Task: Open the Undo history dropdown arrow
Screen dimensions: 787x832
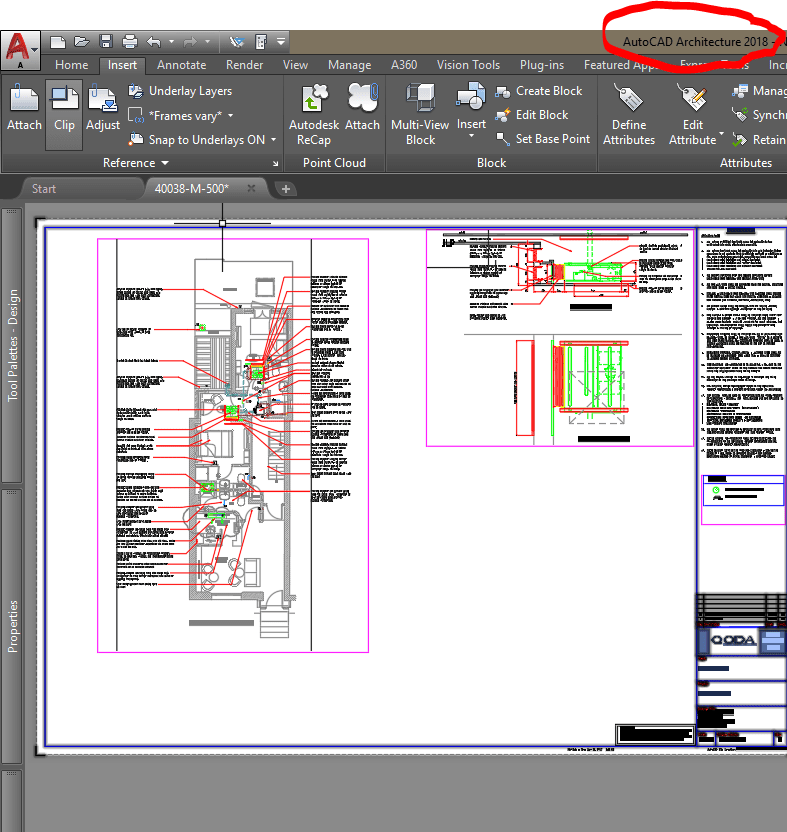Action: coord(171,42)
